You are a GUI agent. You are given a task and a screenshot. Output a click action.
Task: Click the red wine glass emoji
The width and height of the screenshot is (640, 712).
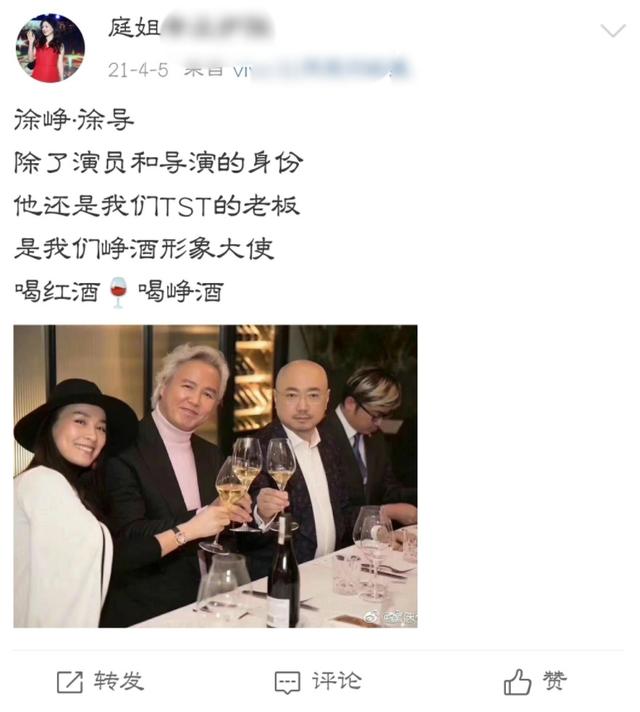click(x=118, y=292)
